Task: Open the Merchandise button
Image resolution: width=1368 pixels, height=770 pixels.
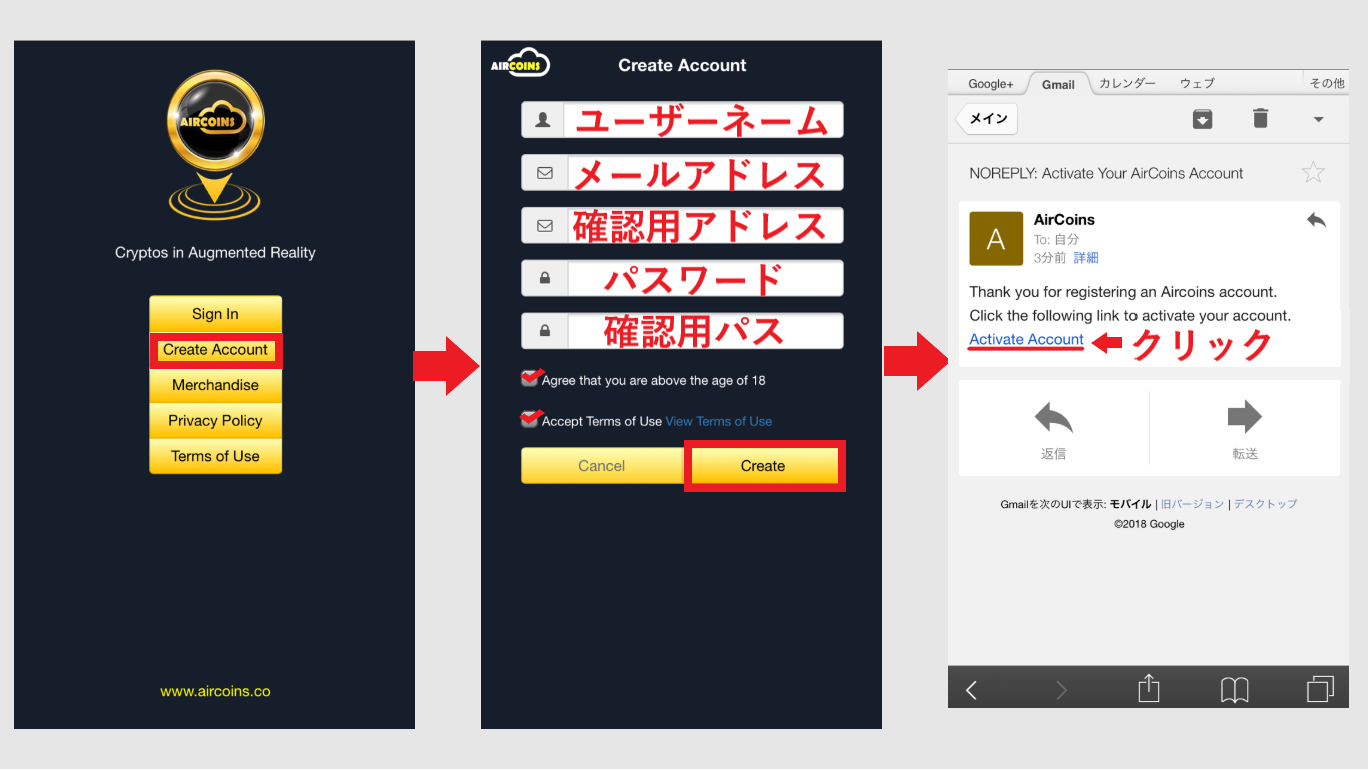Action: pyautogui.click(x=215, y=385)
